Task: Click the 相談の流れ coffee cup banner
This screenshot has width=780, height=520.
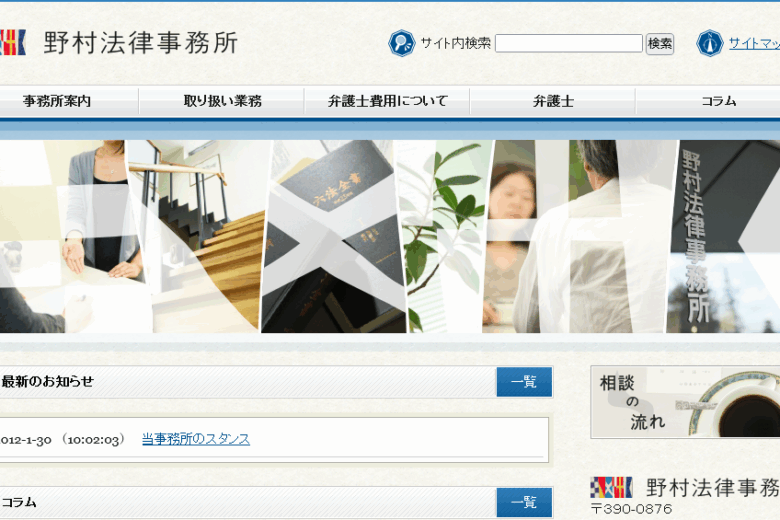Action: (x=685, y=402)
